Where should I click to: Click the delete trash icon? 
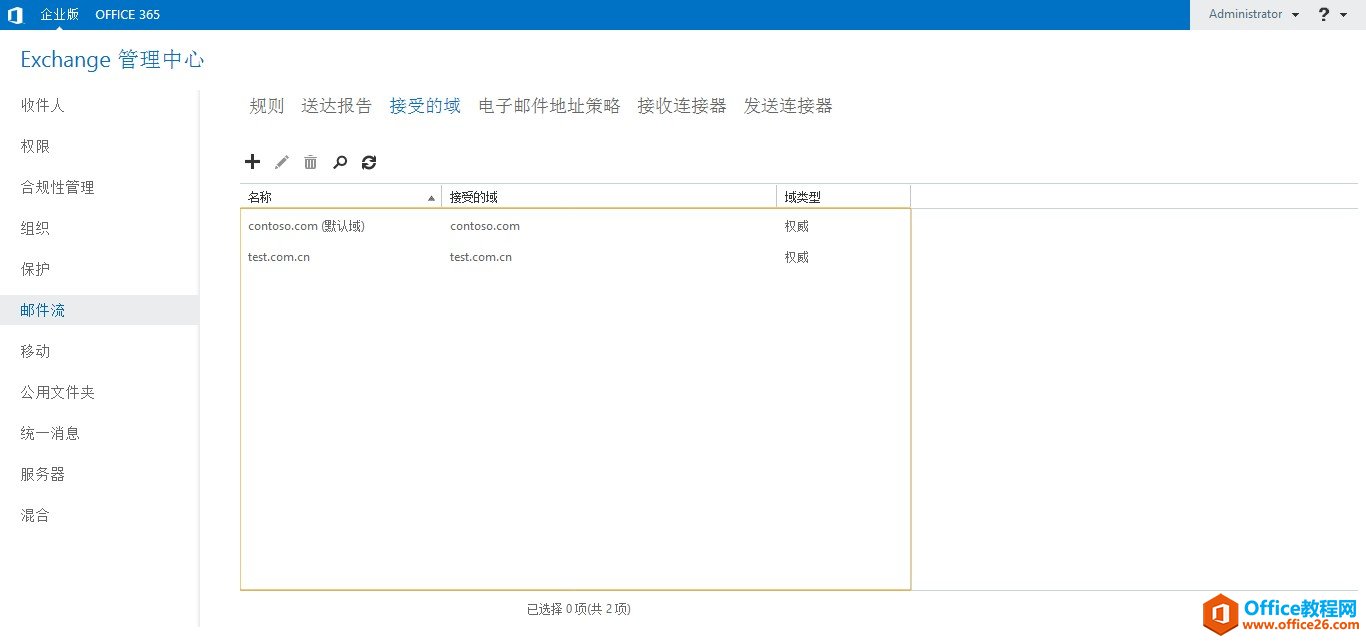(310, 161)
